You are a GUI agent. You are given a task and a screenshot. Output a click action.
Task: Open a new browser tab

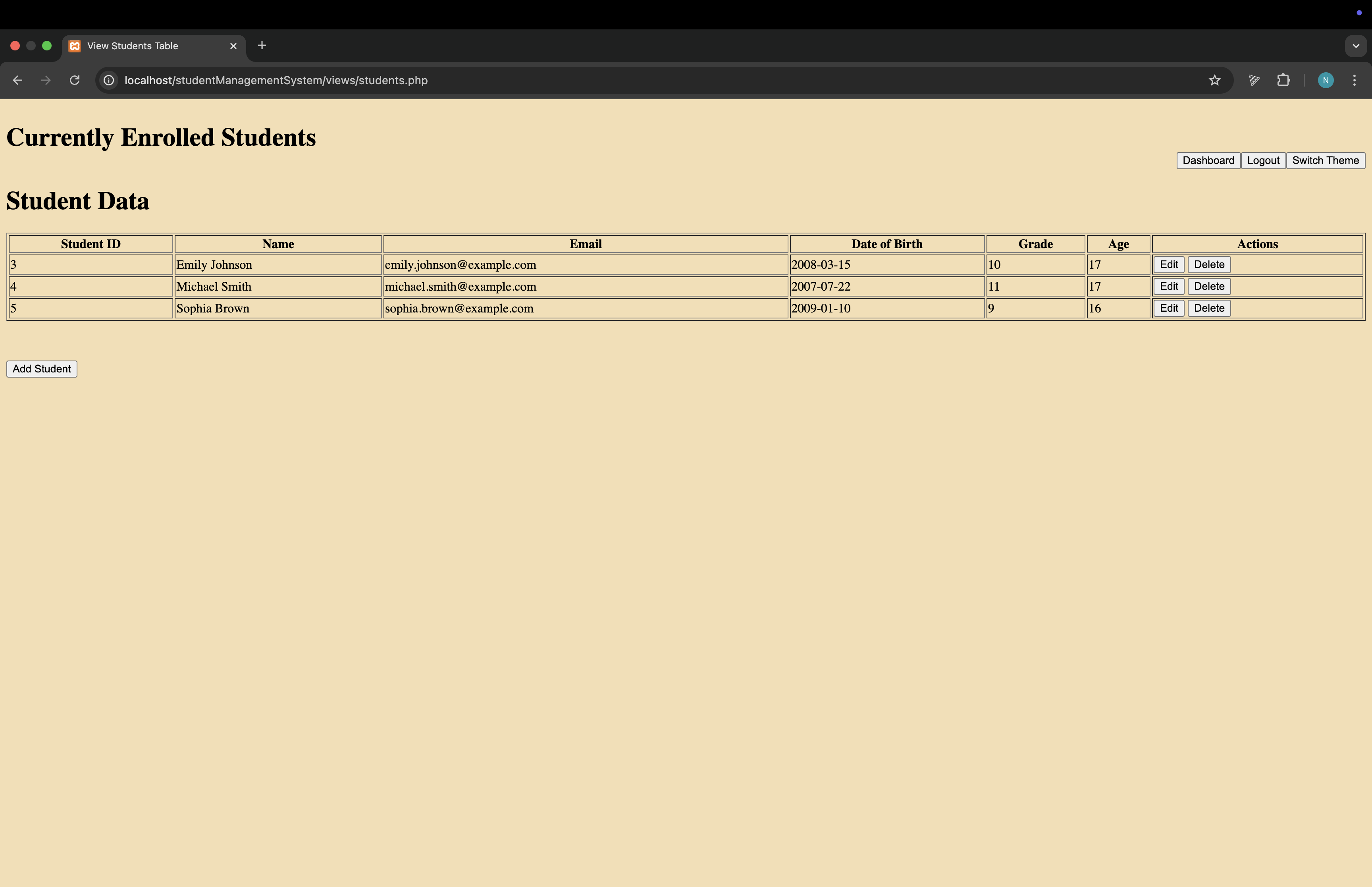tap(262, 46)
